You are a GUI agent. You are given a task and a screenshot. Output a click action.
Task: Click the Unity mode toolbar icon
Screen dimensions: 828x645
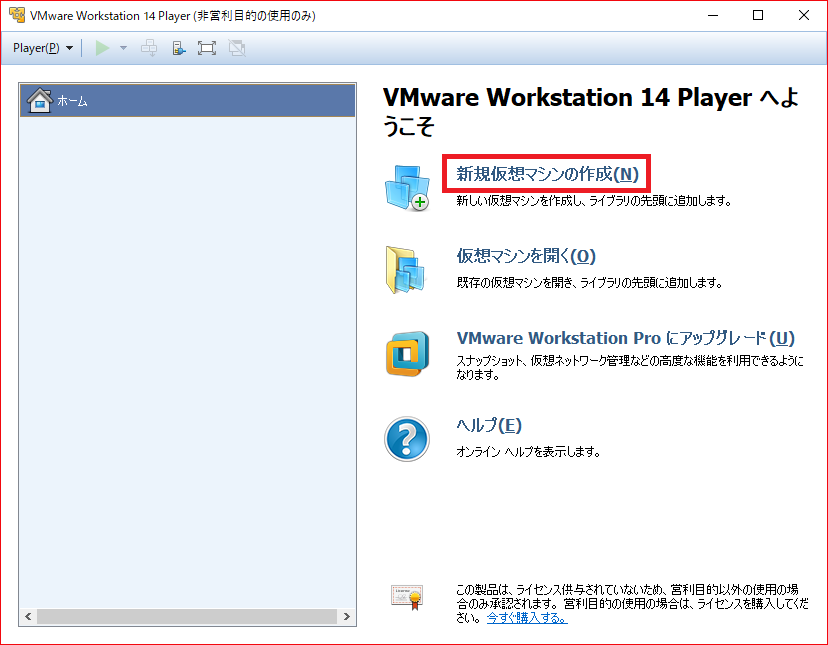pyautogui.click(x=237, y=48)
